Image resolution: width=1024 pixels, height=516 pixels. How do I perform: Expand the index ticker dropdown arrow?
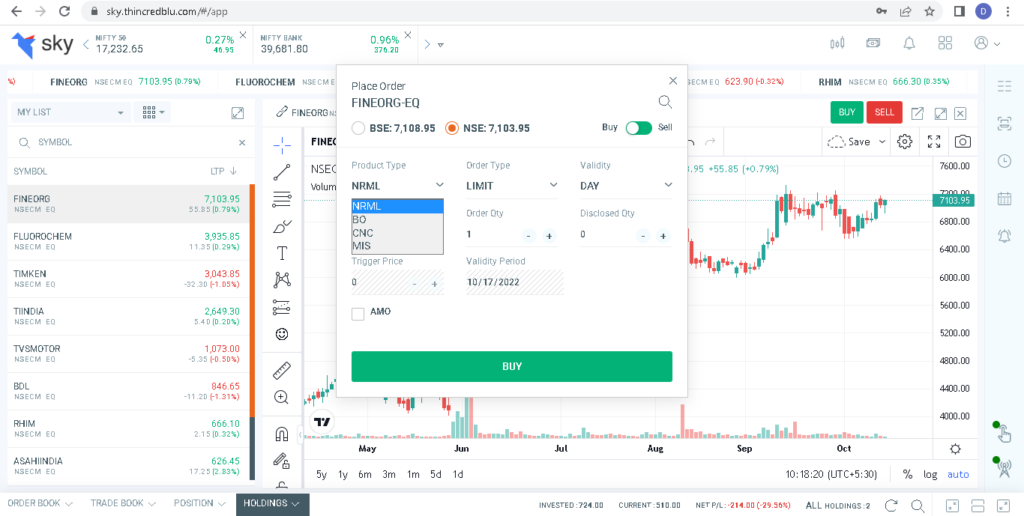tap(441, 45)
